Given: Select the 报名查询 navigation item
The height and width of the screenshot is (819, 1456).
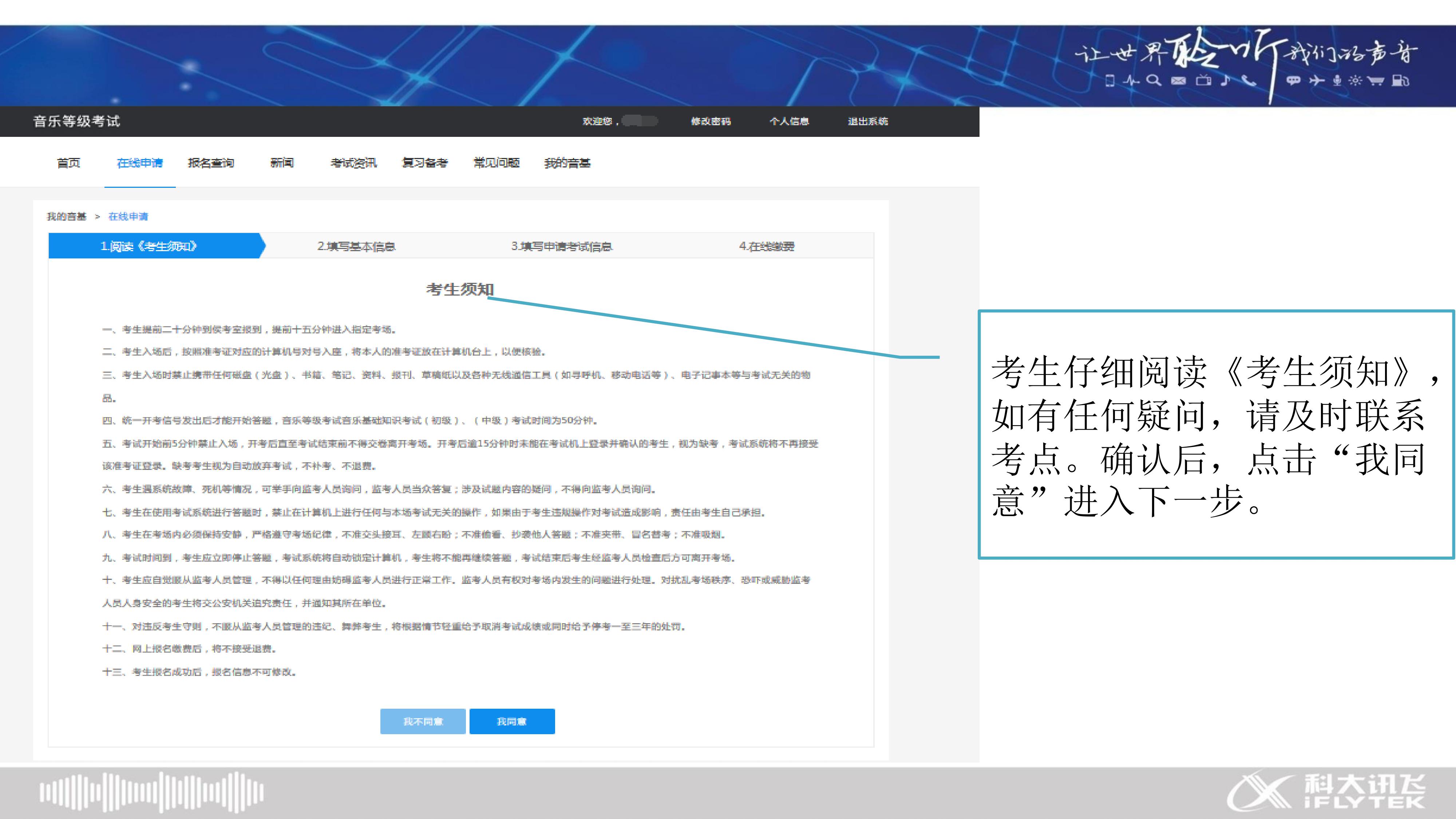Looking at the screenshot, I should pyautogui.click(x=211, y=163).
